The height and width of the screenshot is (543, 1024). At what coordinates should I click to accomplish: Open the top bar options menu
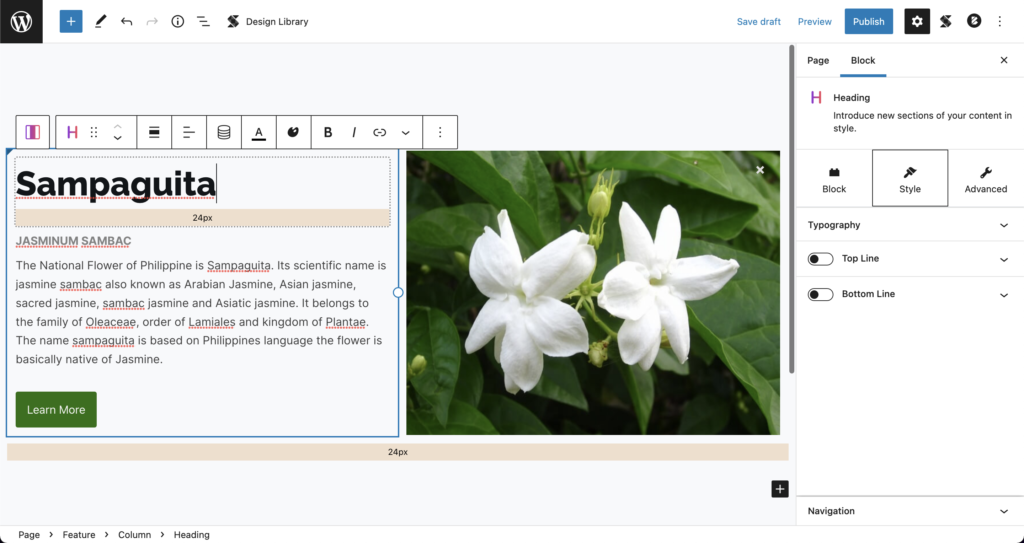click(1000, 22)
